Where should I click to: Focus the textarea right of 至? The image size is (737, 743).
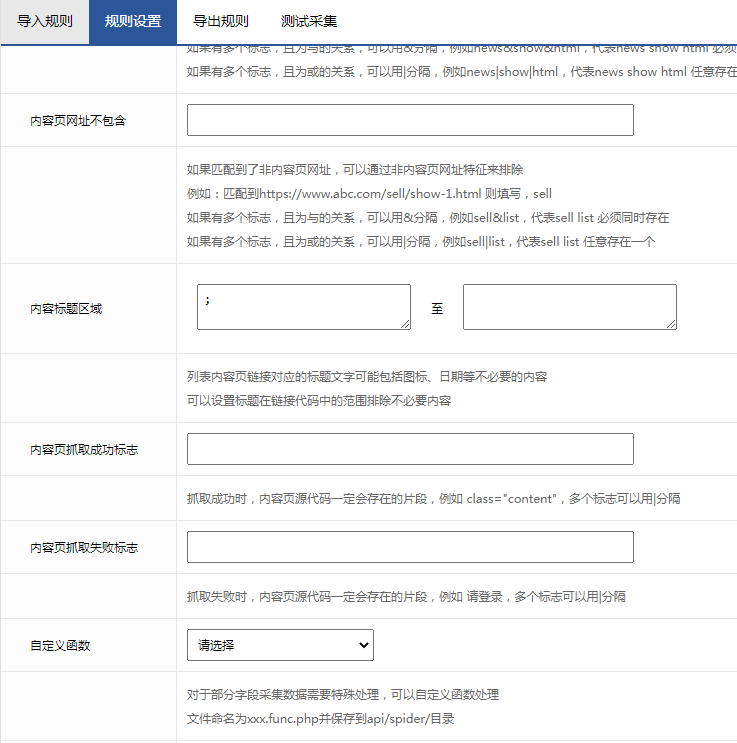[569, 306]
